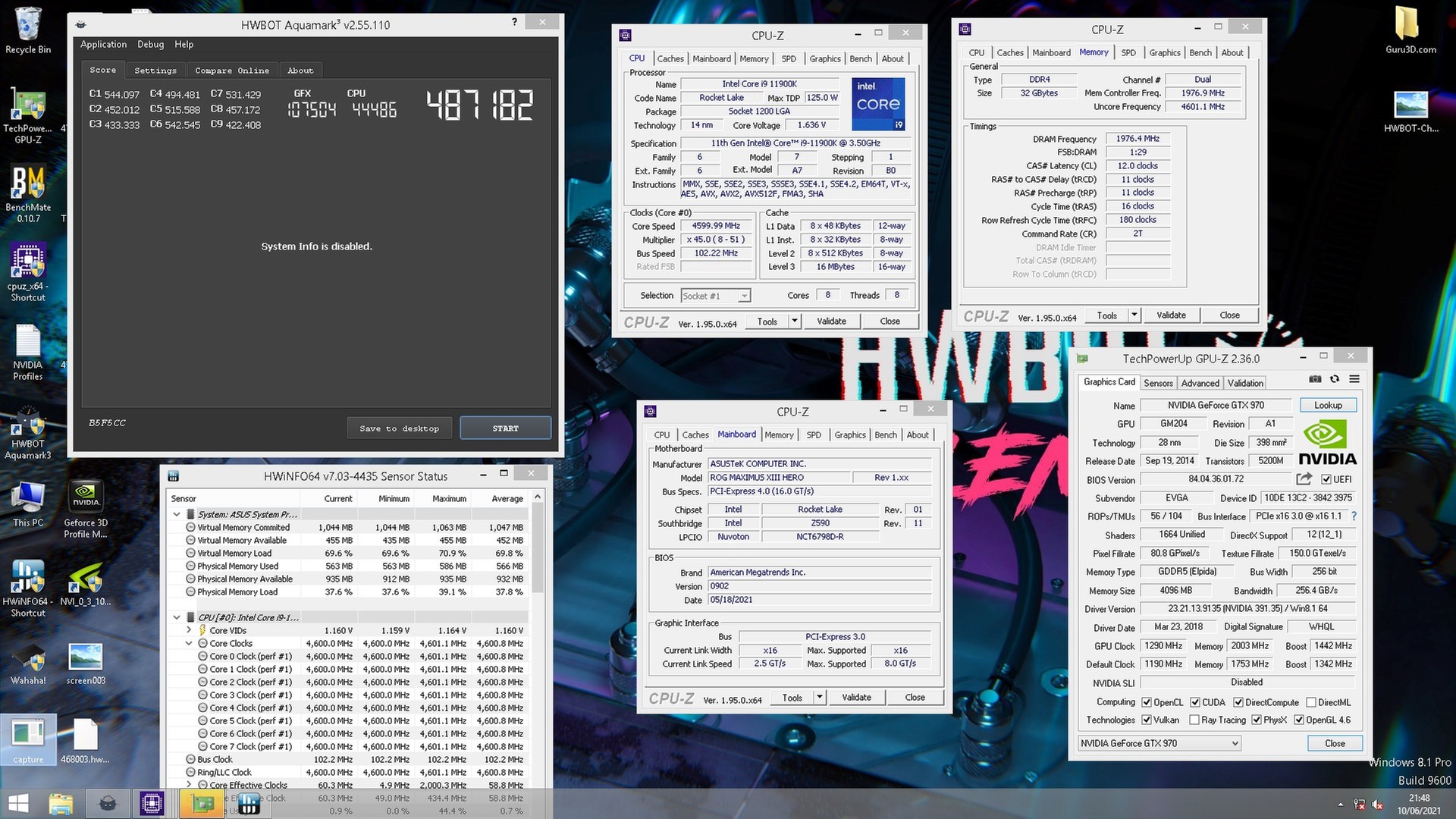Switch to the Sensors tab in GPU-Z

click(x=1158, y=383)
